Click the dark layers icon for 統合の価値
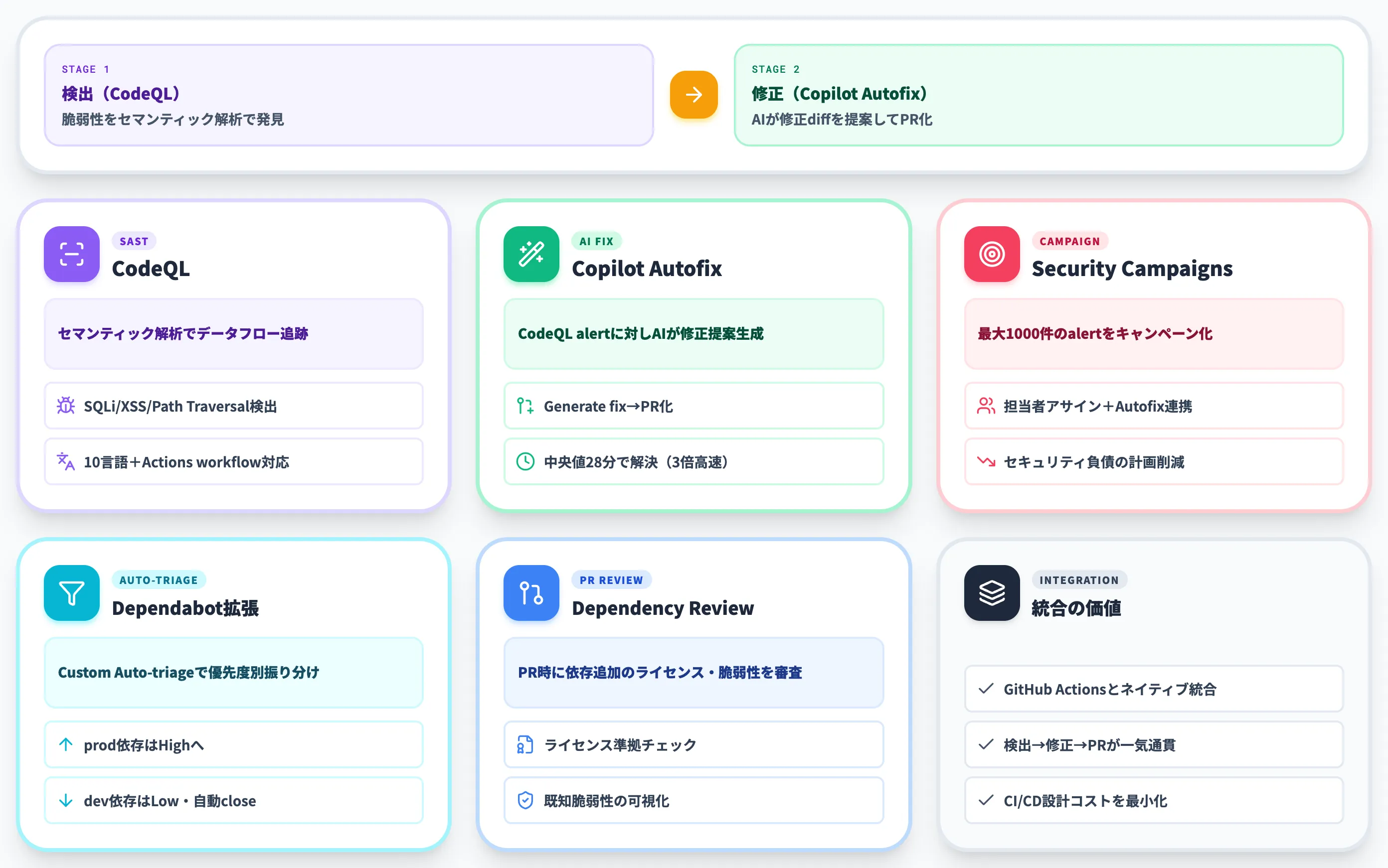 [x=992, y=593]
